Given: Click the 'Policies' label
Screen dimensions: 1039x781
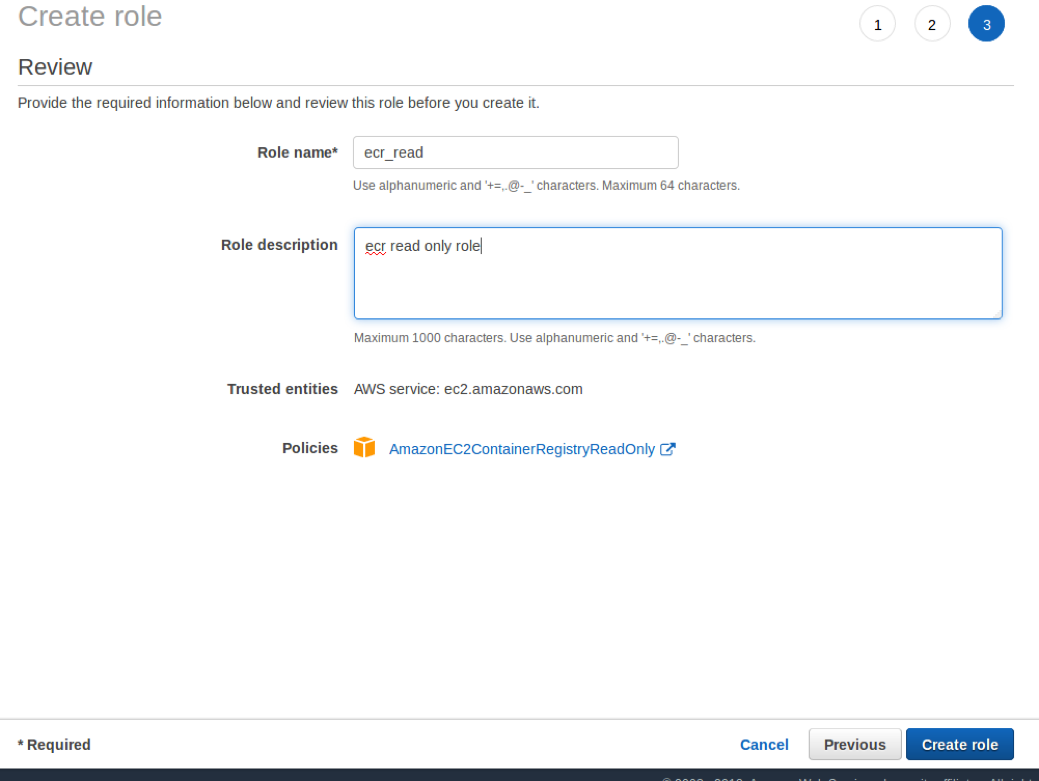Looking at the screenshot, I should [x=310, y=448].
